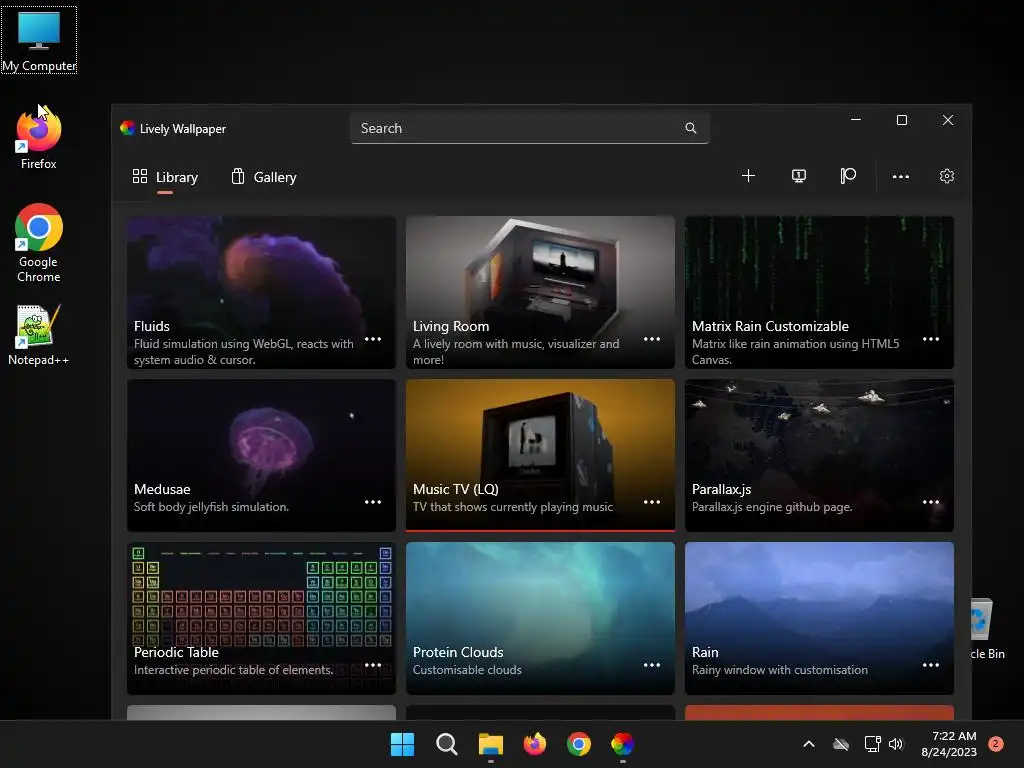Open more options for Protein Clouds wallpaper
Viewport: 1024px width, 768px height.
652,665
